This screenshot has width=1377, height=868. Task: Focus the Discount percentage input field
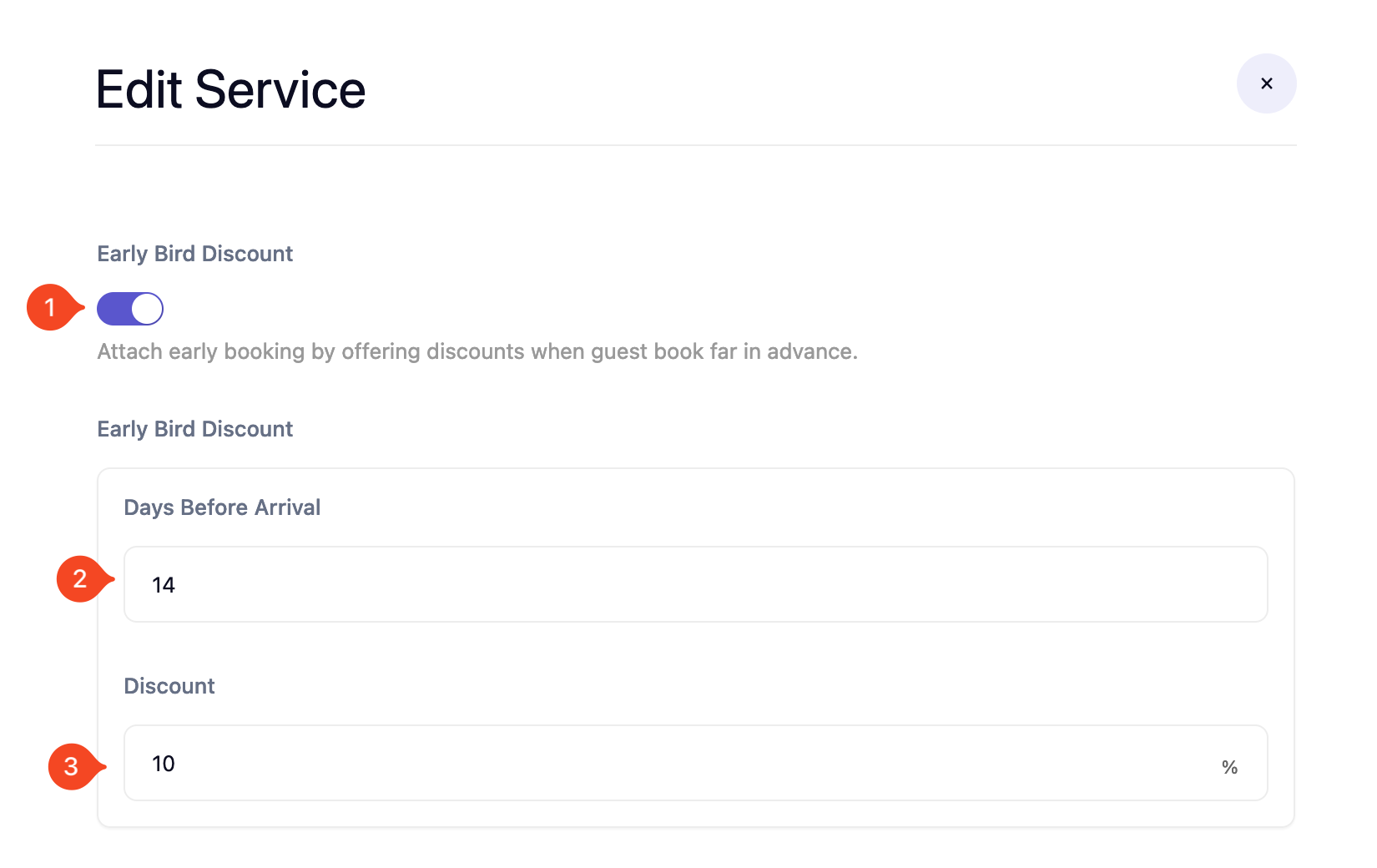click(668, 763)
